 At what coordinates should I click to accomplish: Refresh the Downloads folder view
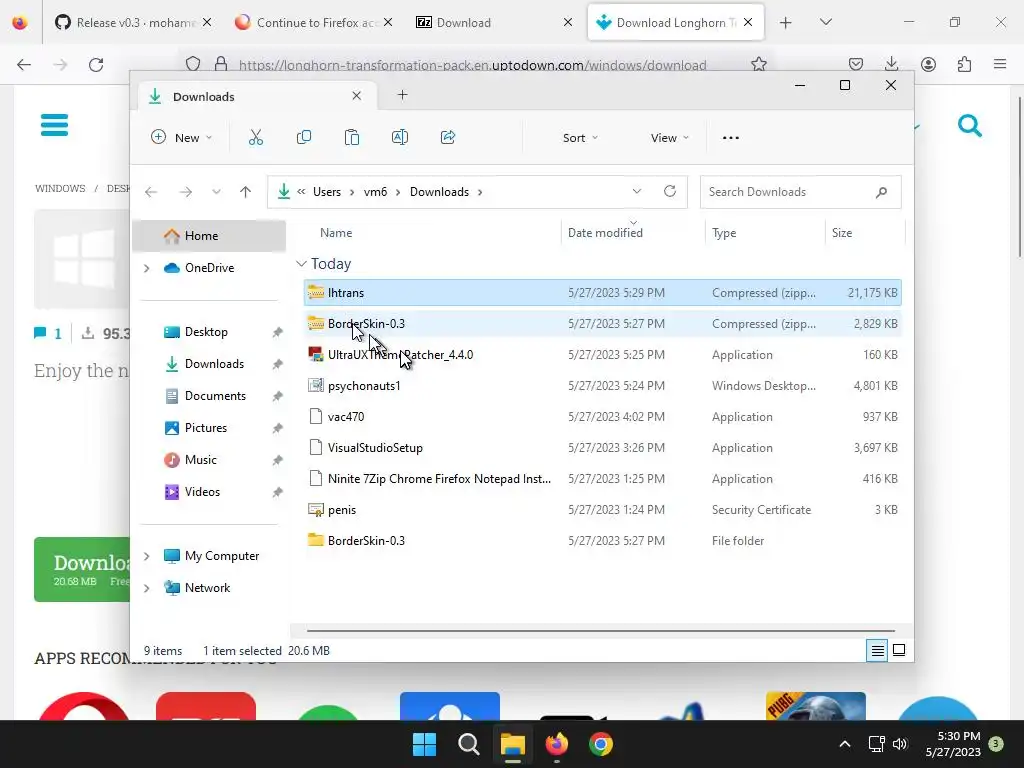coord(669,191)
